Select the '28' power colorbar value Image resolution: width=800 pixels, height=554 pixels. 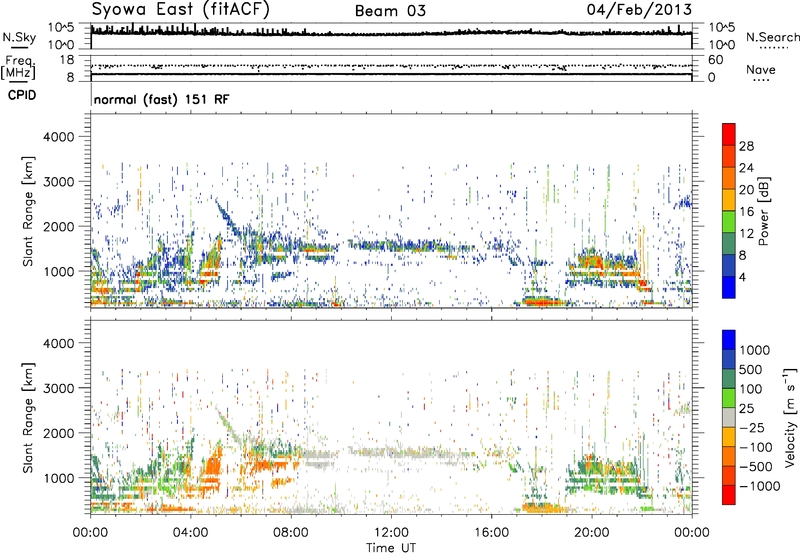(x=746, y=146)
